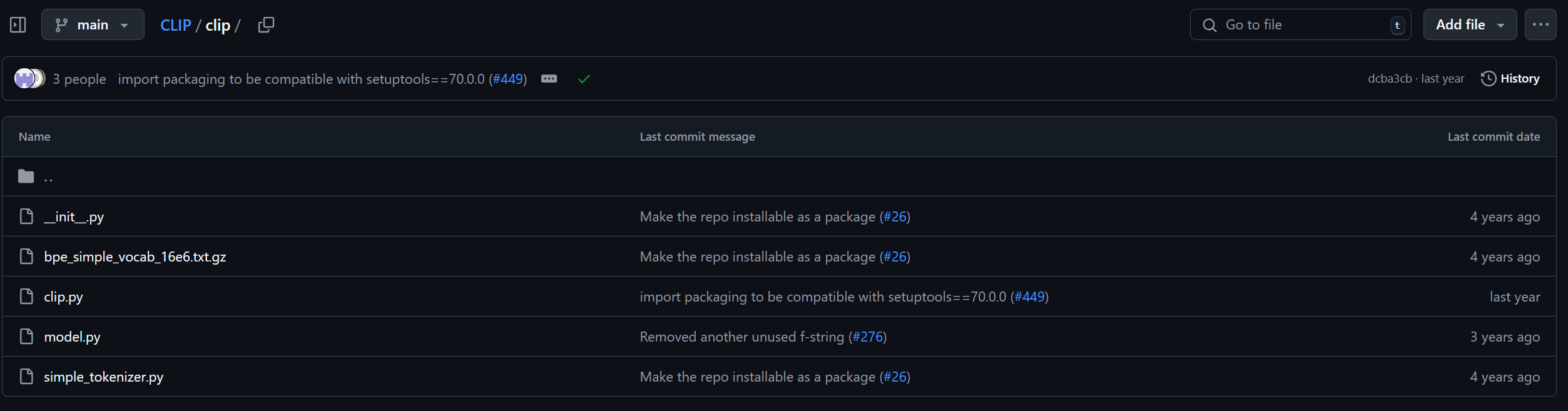Open the #276 link on the model.py row
Image resolution: width=1568 pixels, height=411 pixels.
[x=867, y=337]
